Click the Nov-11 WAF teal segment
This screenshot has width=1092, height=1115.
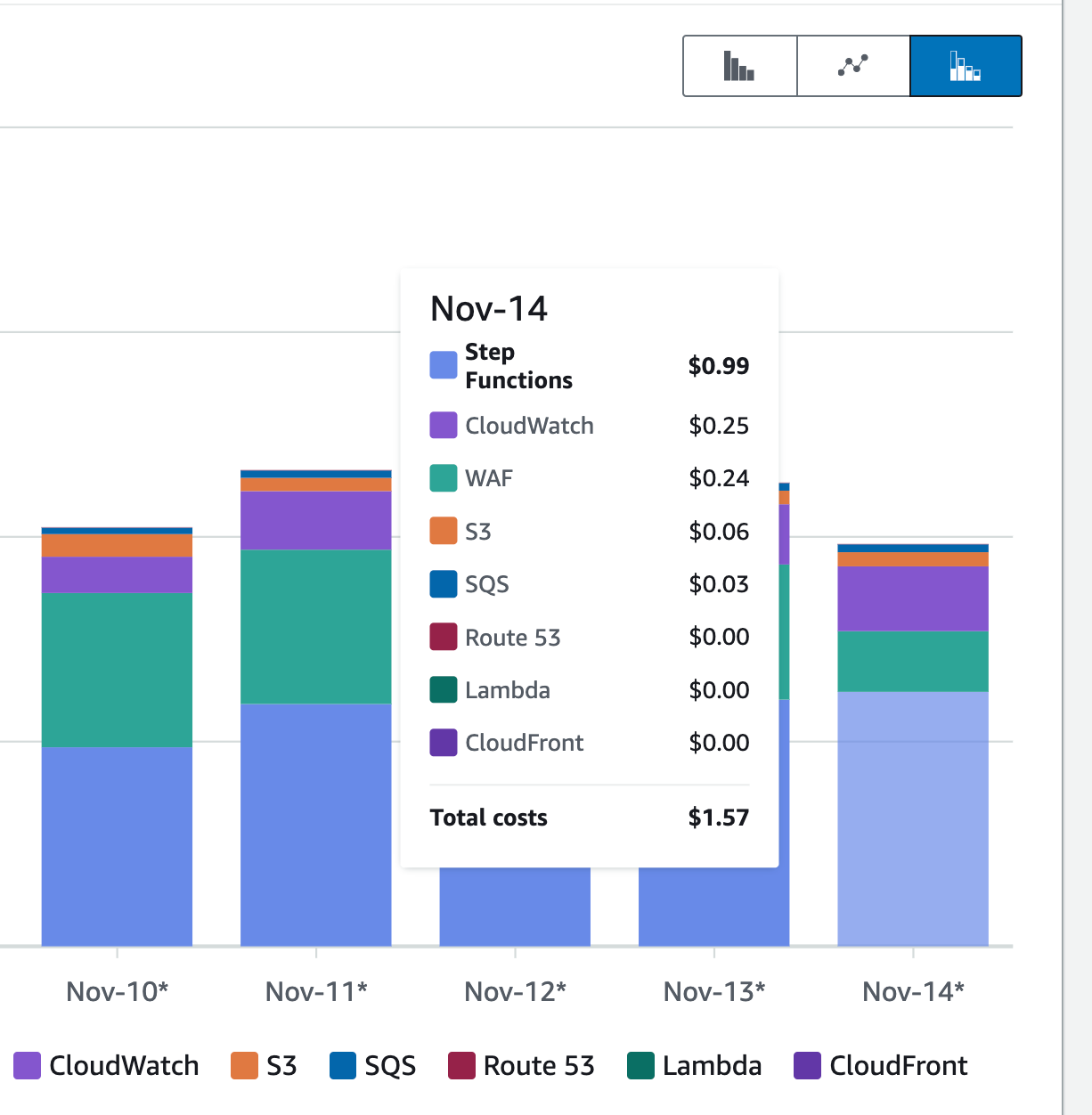click(x=316, y=627)
